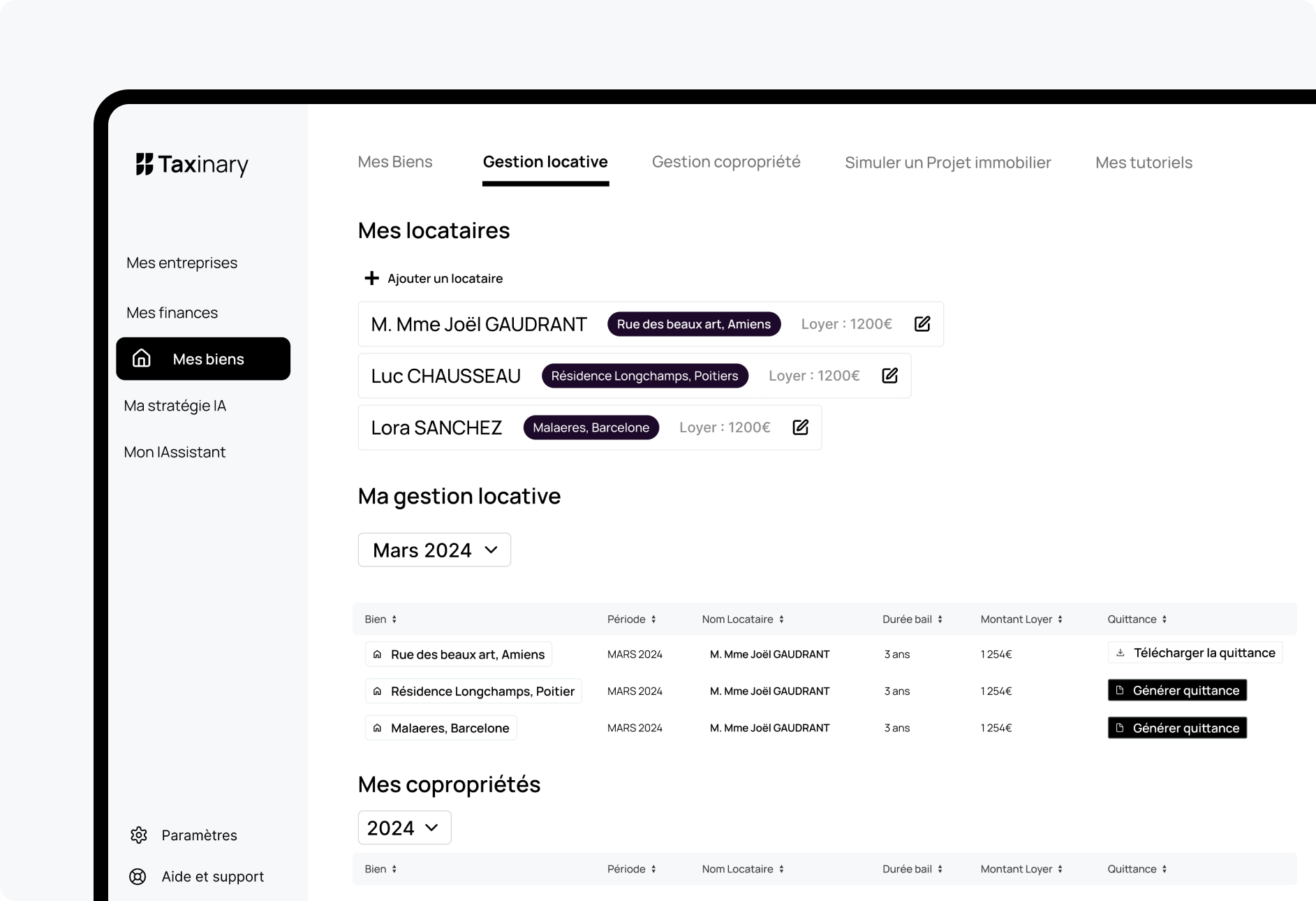Generate quittance for Résidence Longchamps row
1316x901 pixels.
tap(1177, 691)
